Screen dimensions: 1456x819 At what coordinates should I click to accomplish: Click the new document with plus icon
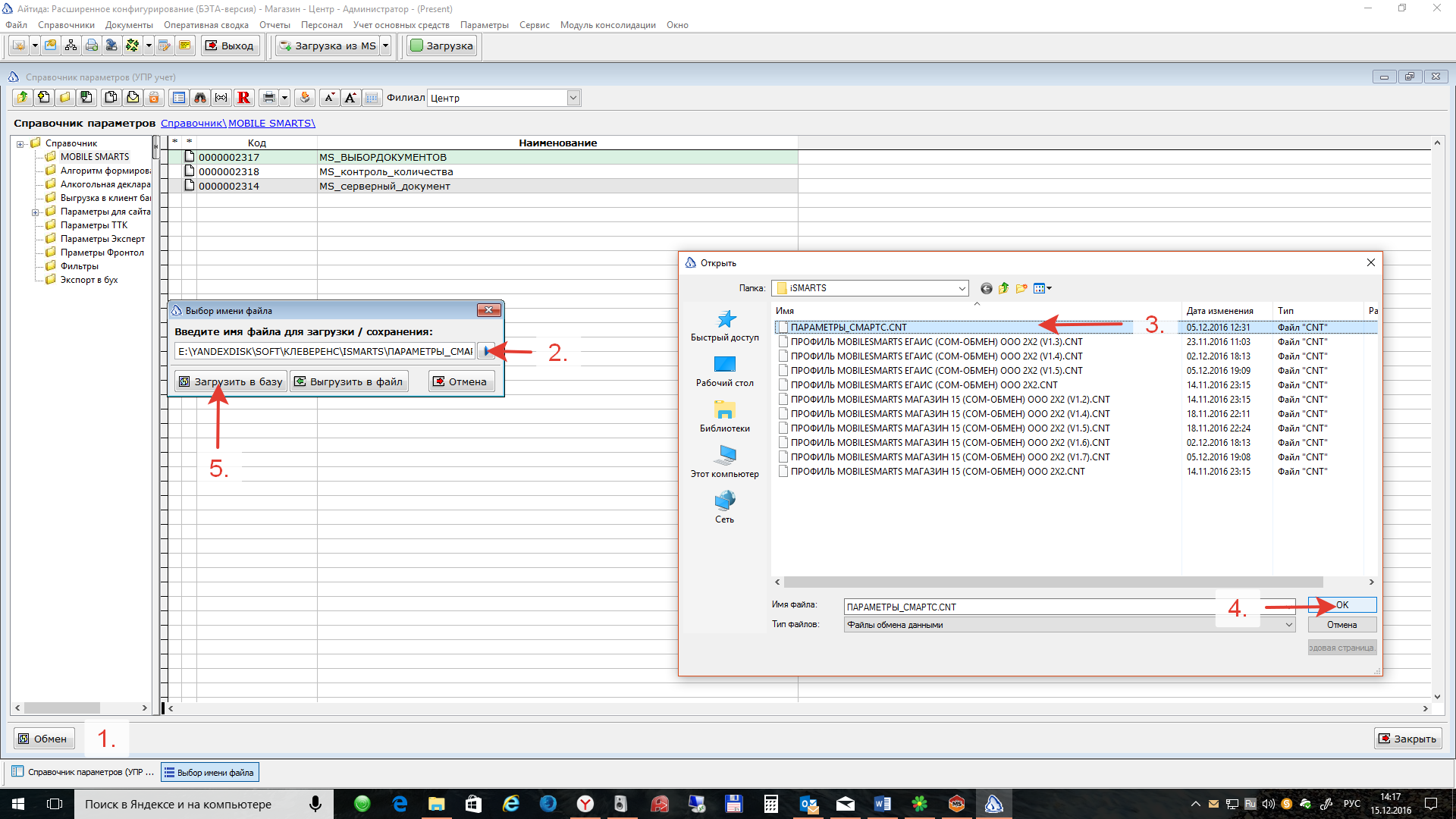point(44,97)
